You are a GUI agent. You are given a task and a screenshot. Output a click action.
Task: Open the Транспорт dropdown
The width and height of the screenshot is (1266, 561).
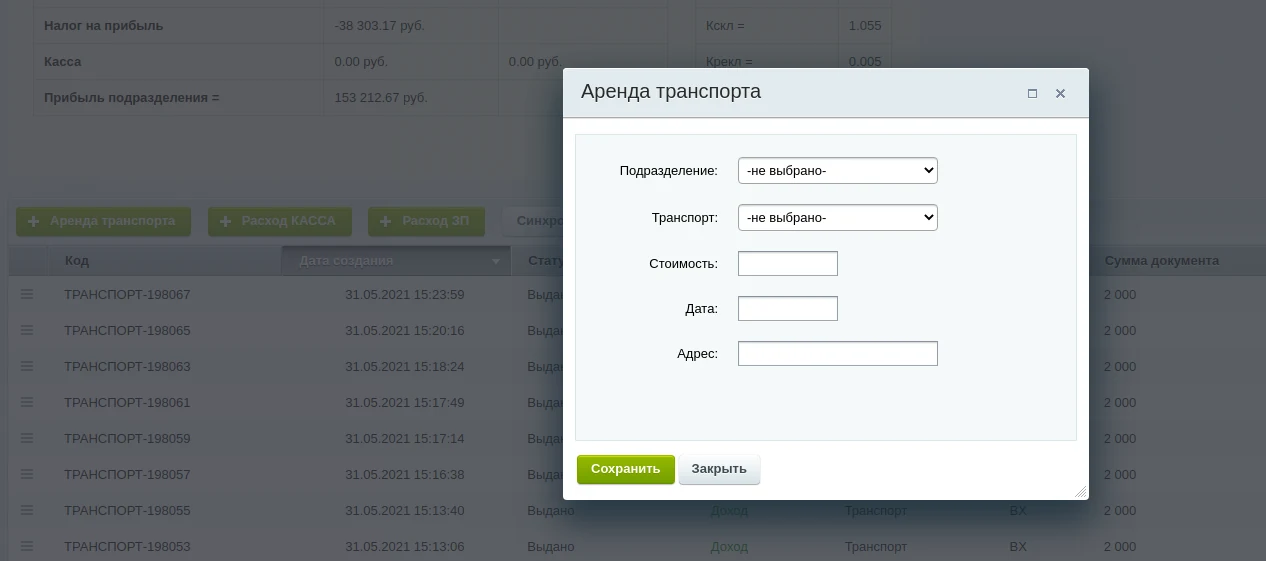[x=838, y=217]
